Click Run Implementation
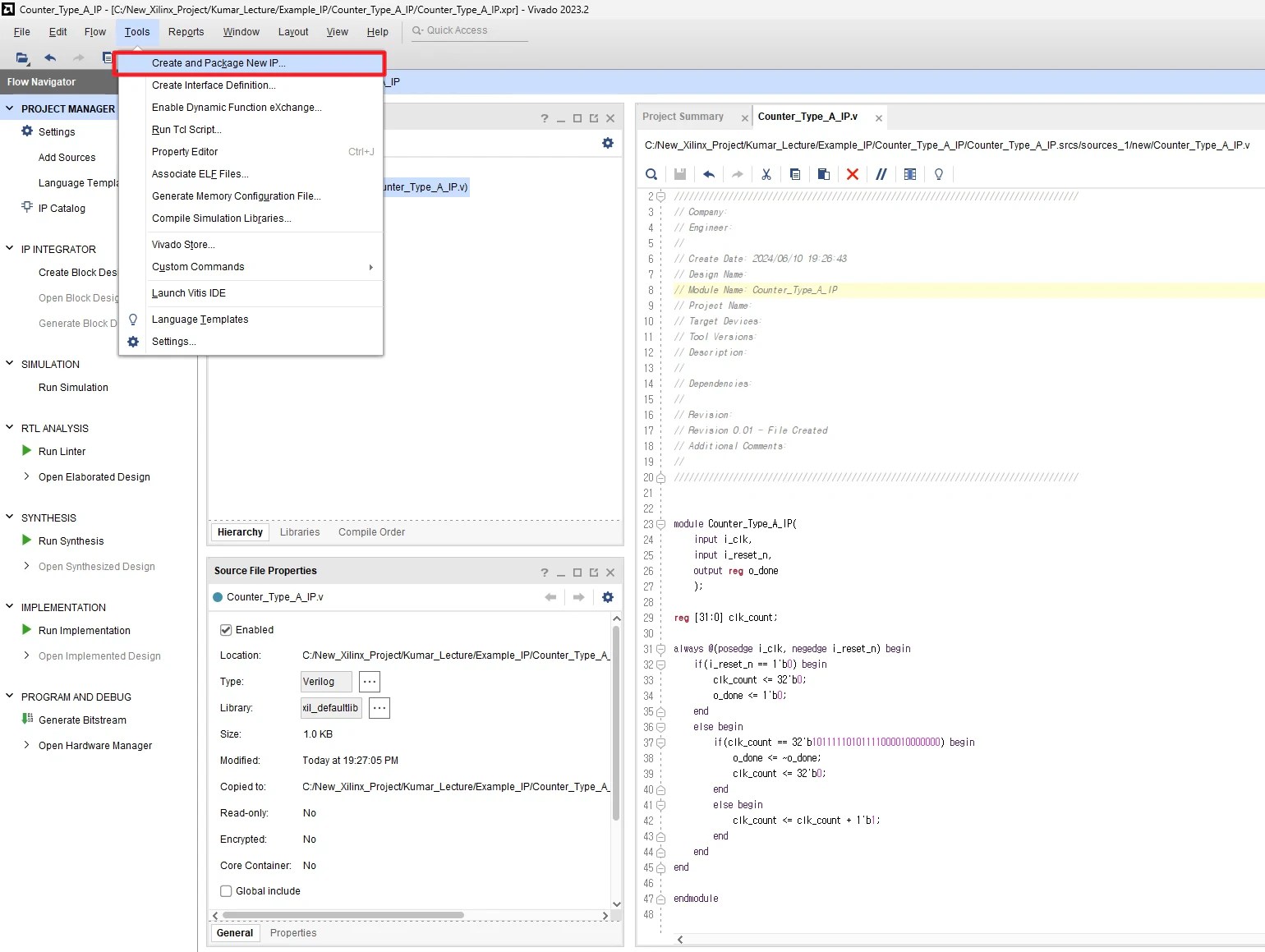1265x952 pixels. [x=85, y=631]
